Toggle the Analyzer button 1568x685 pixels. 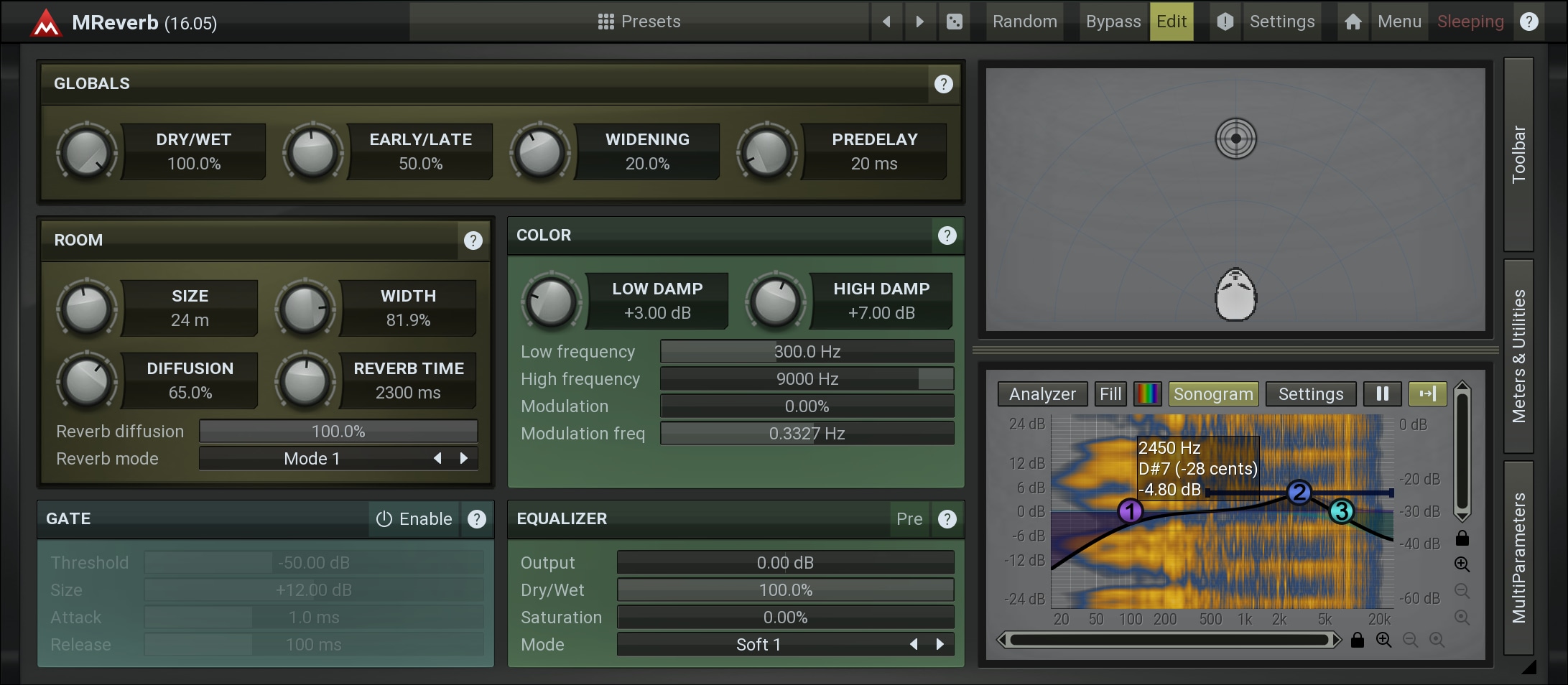point(1042,393)
